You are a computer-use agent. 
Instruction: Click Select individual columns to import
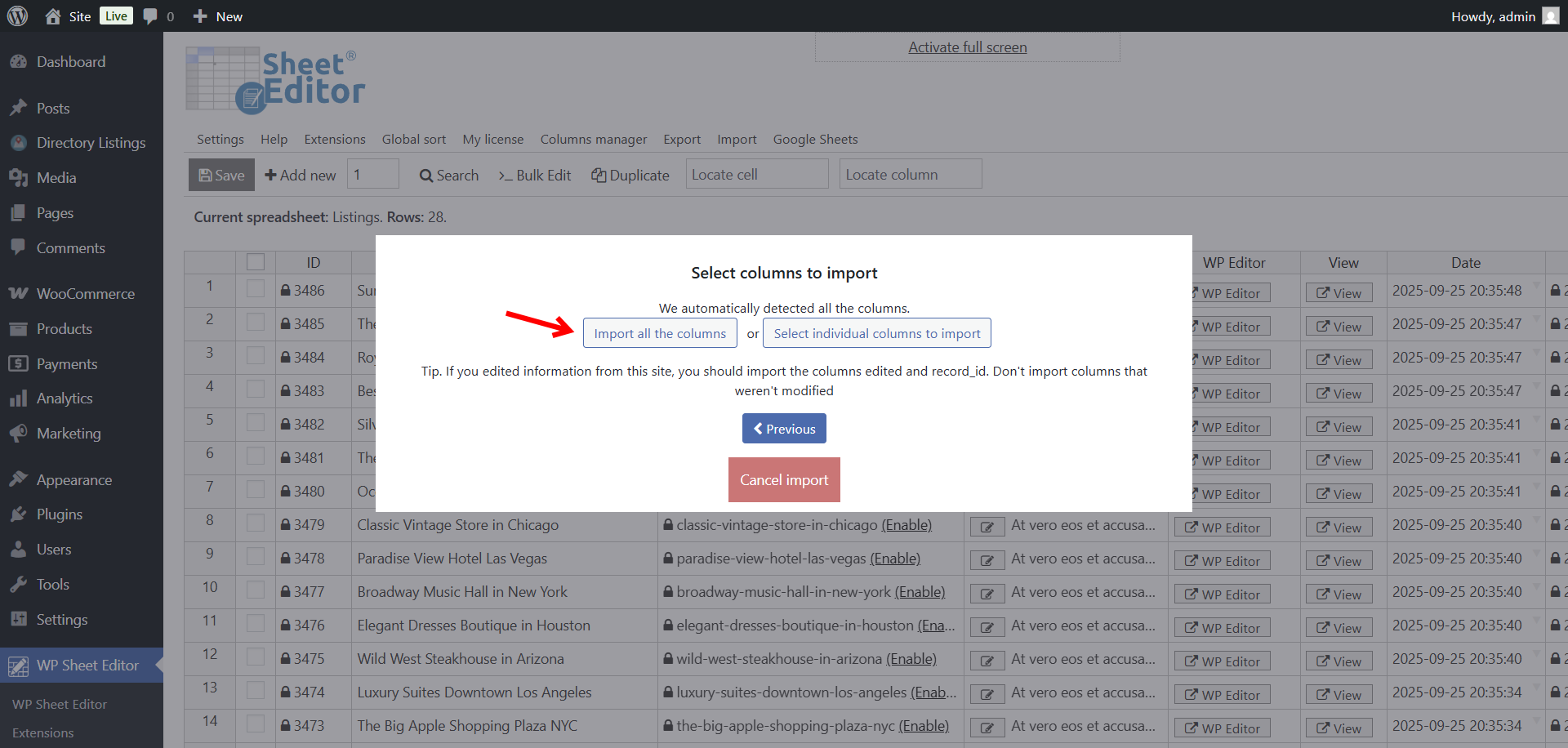point(877,333)
